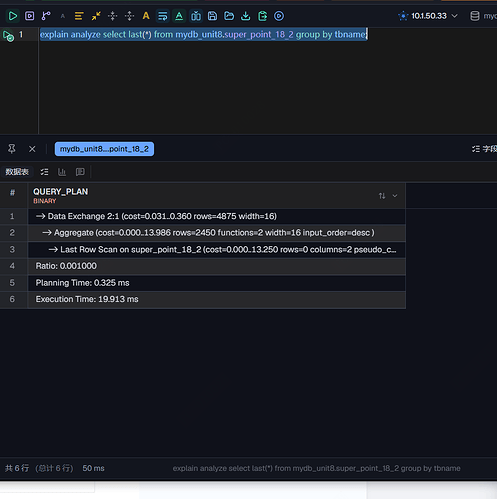Click the 字段 button at the right of results
Viewport: 497px width, 499px height.
point(484,149)
